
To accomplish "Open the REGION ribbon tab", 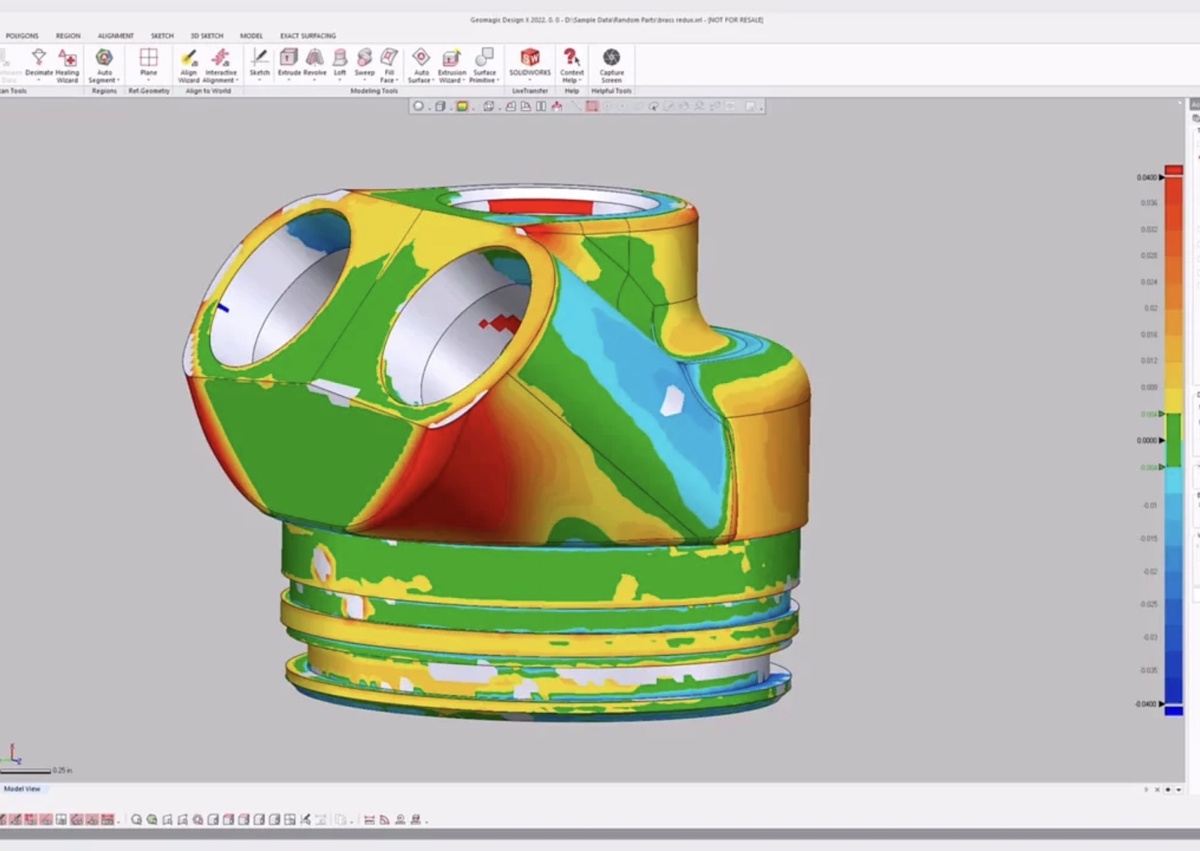I will pos(68,36).
